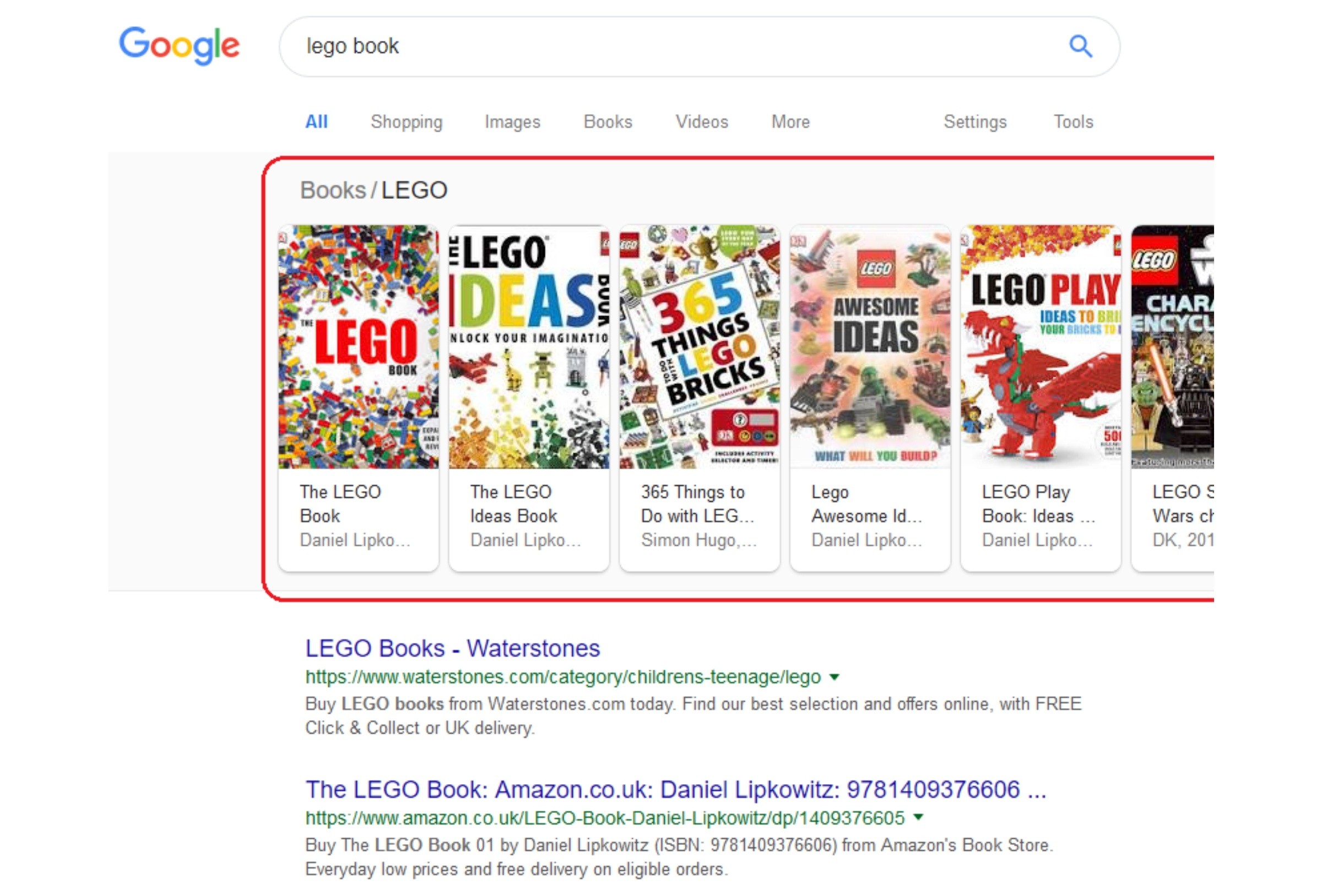Select the Lego Awesome Ideas cover
This screenshot has width=1322, height=896.
[870, 347]
